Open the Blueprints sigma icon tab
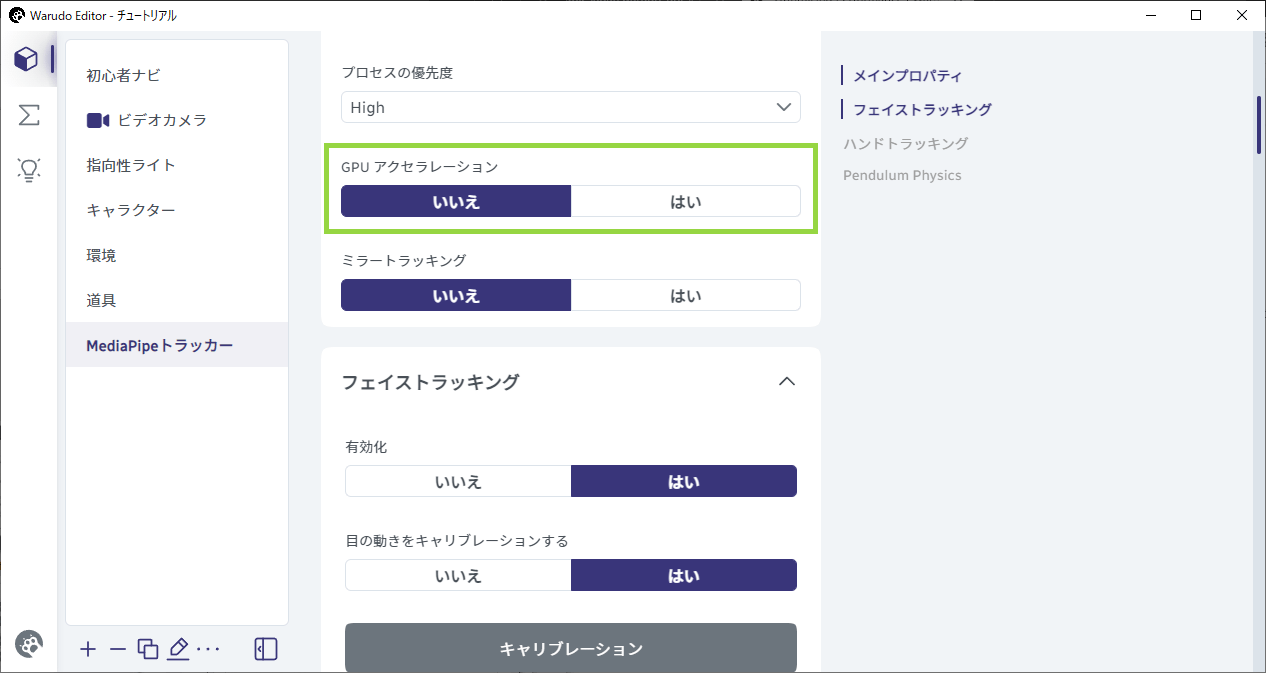Screen dimensions: 1266x673 29,115
